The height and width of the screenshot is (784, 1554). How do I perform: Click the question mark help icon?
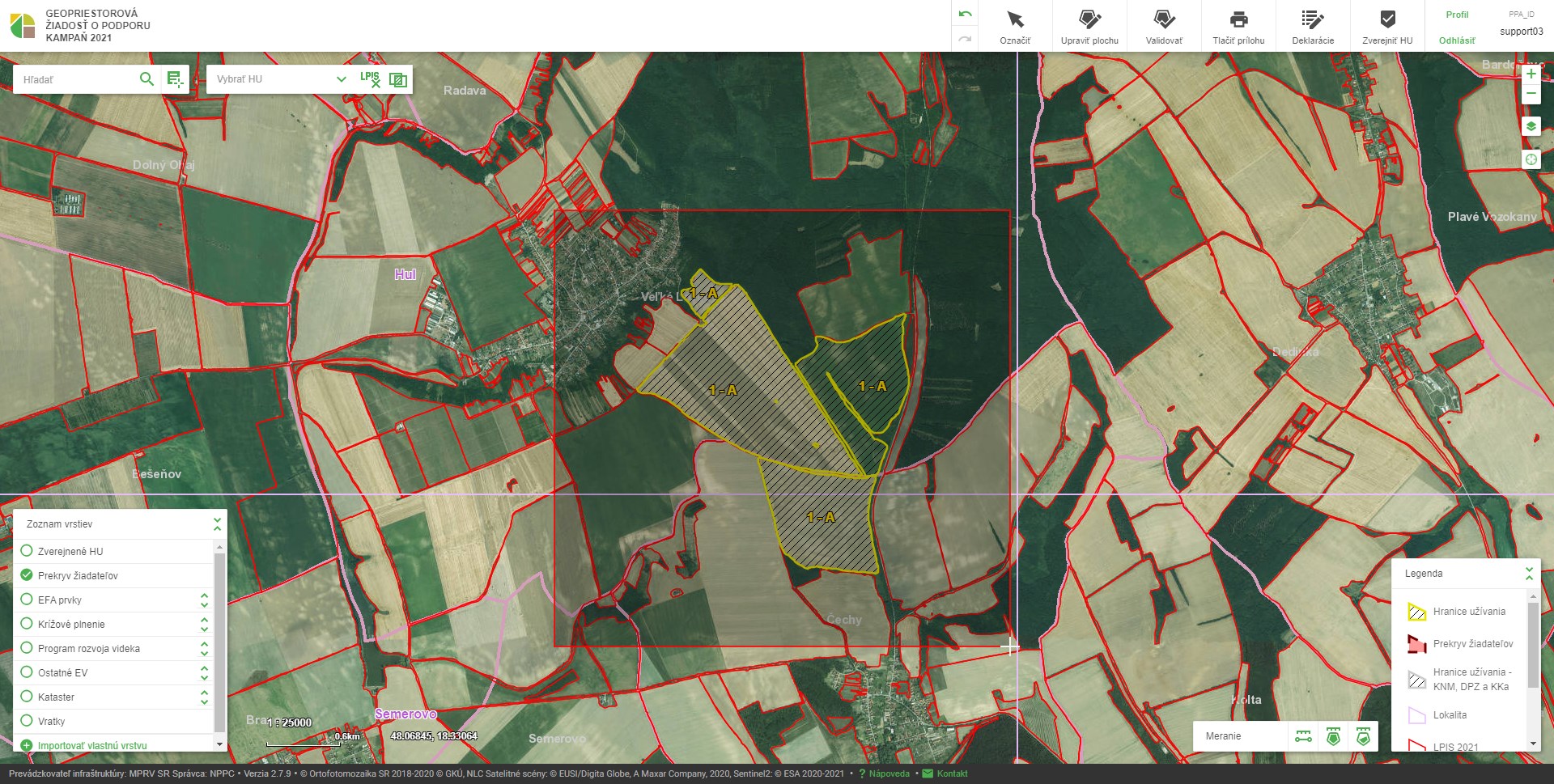862,773
